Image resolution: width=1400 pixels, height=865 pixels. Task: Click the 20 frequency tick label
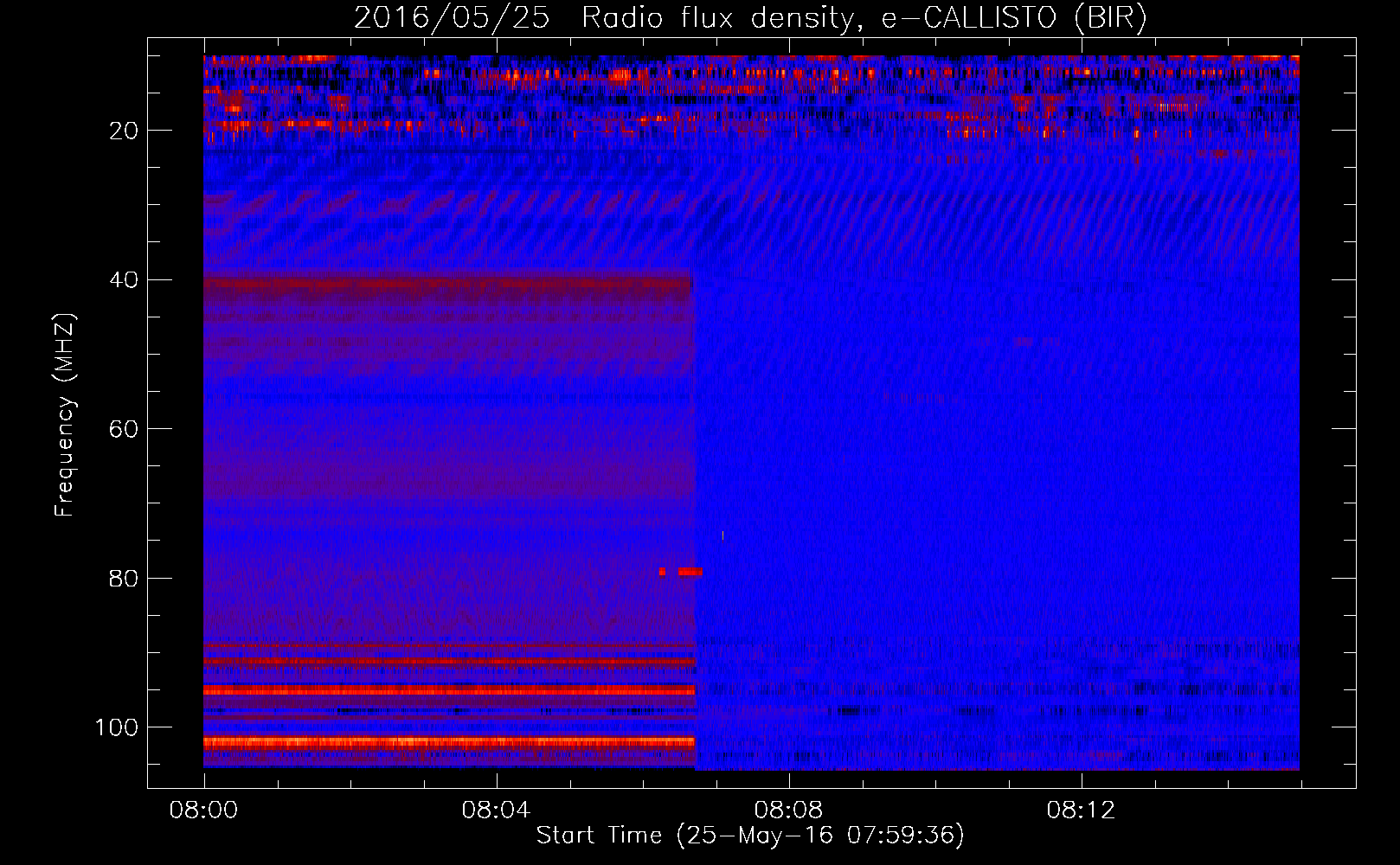125,131
